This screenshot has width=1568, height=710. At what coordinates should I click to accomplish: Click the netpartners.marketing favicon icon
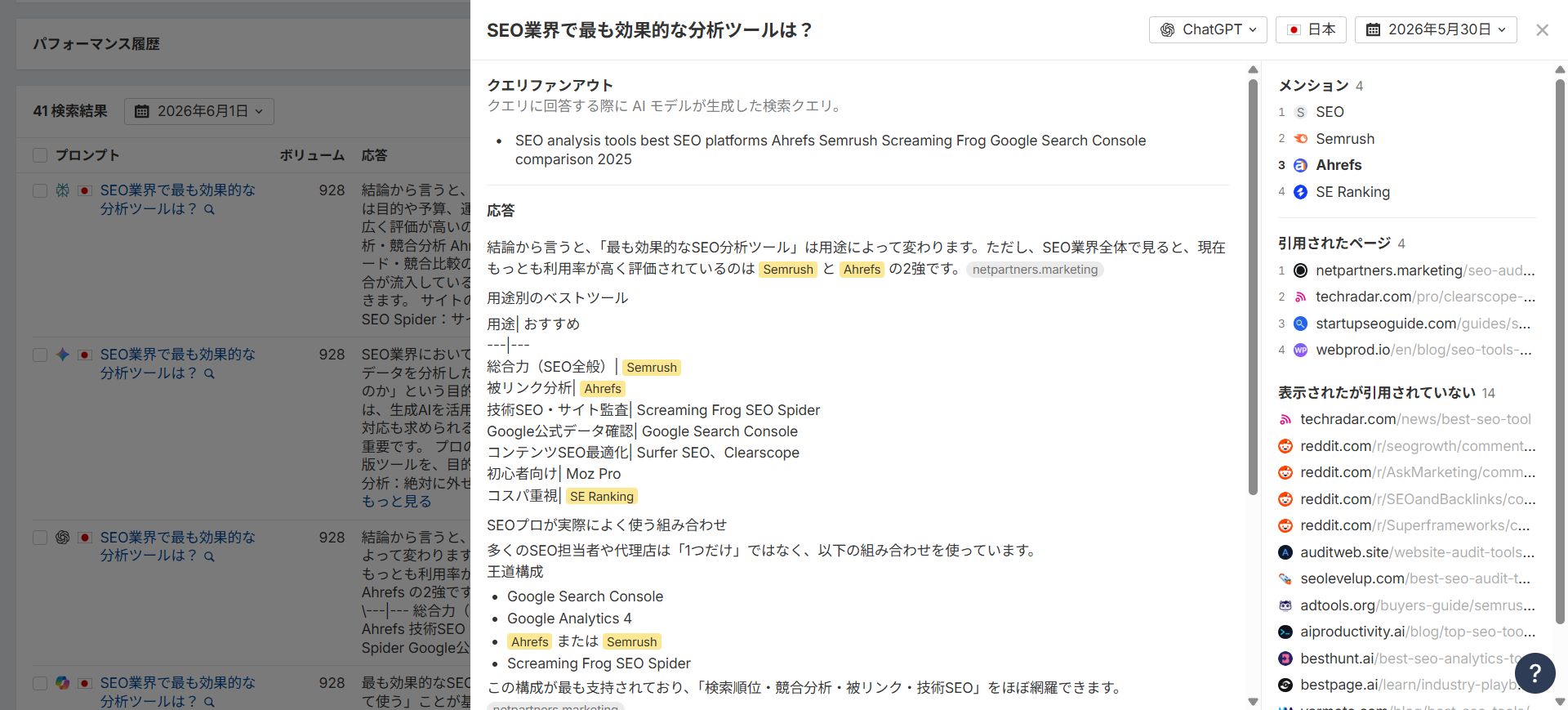click(1301, 270)
